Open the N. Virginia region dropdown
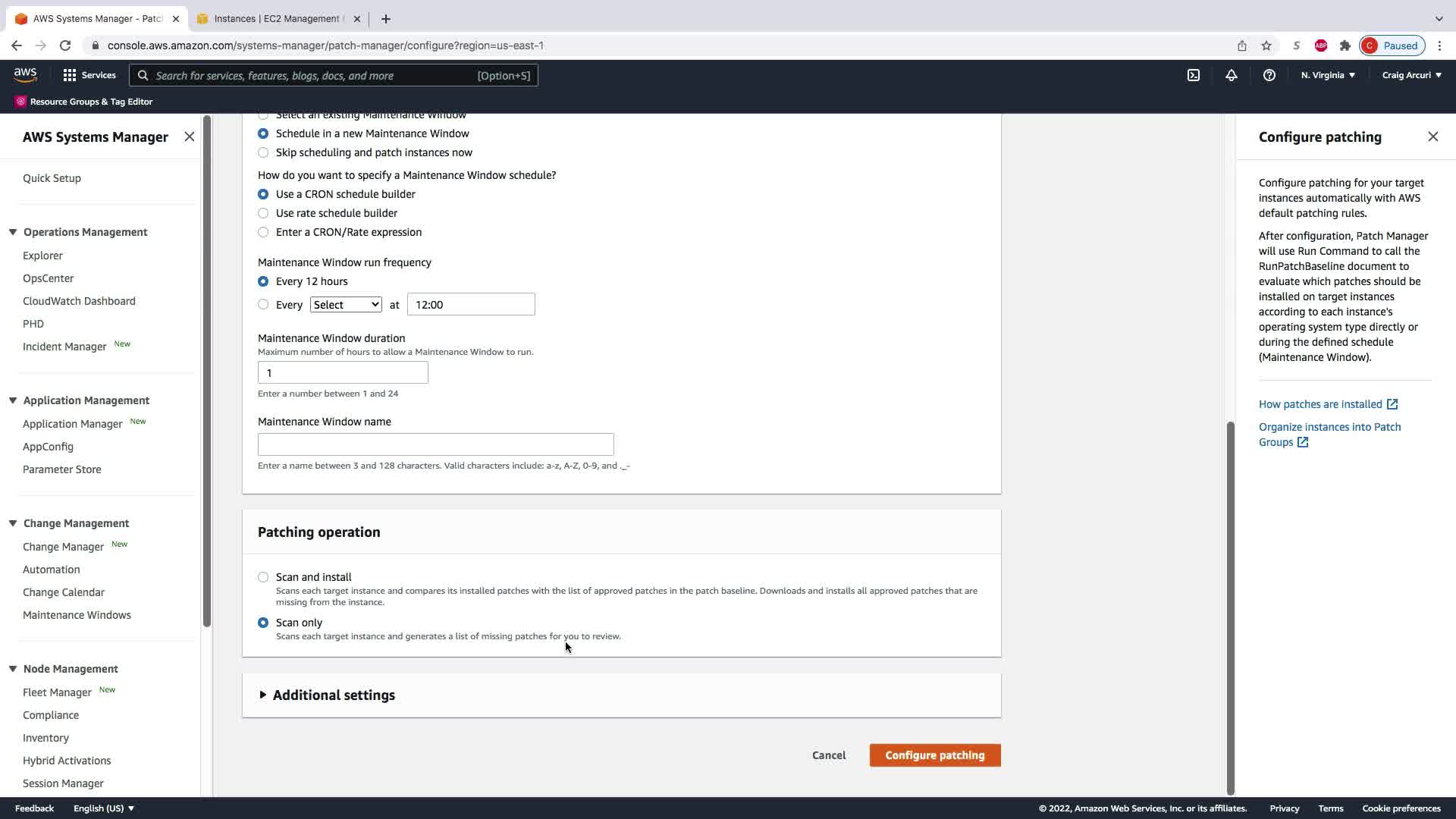This screenshot has width=1456, height=819. click(x=1328, y=75)
